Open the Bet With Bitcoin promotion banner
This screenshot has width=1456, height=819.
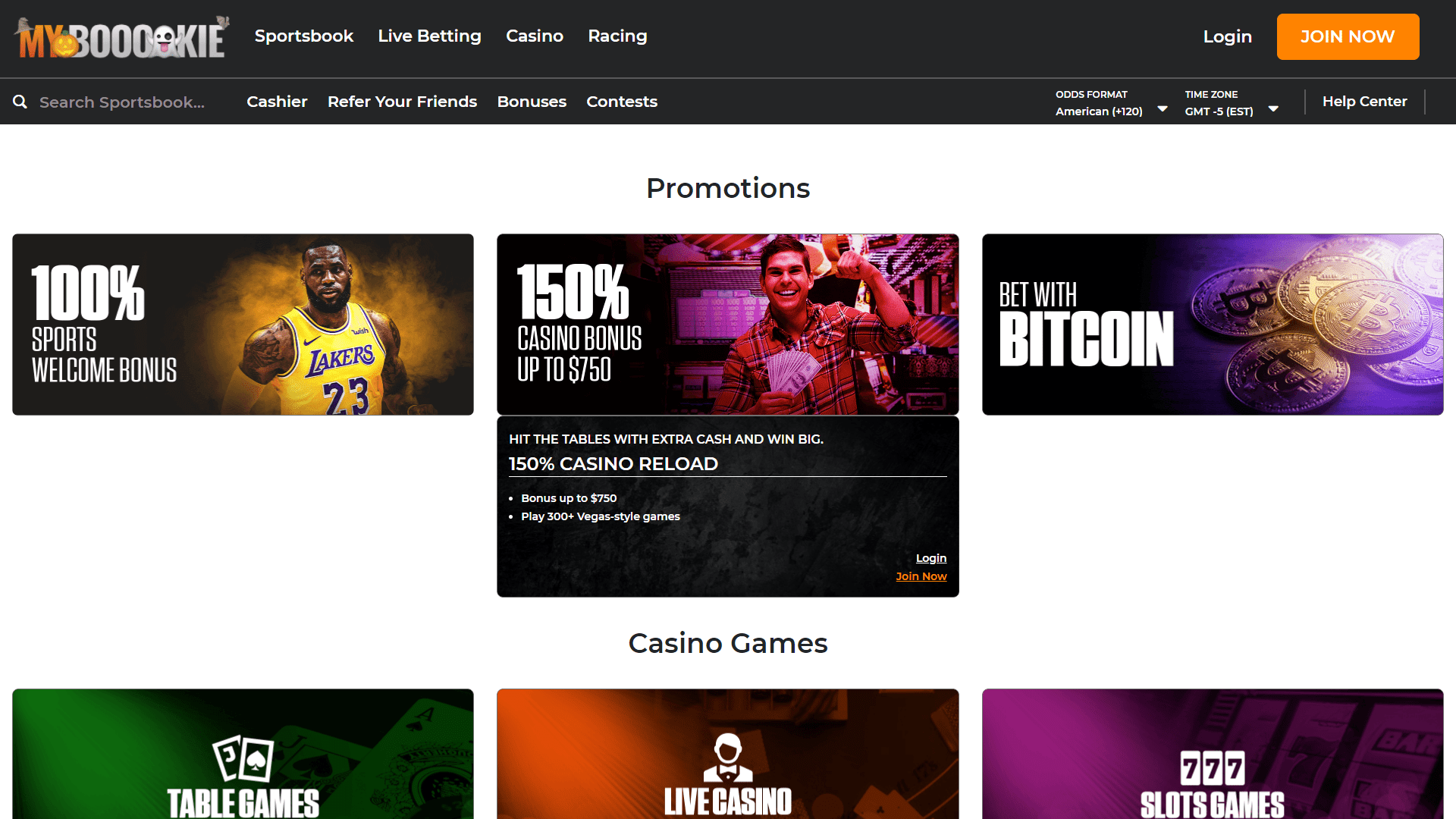point(1213,325)
